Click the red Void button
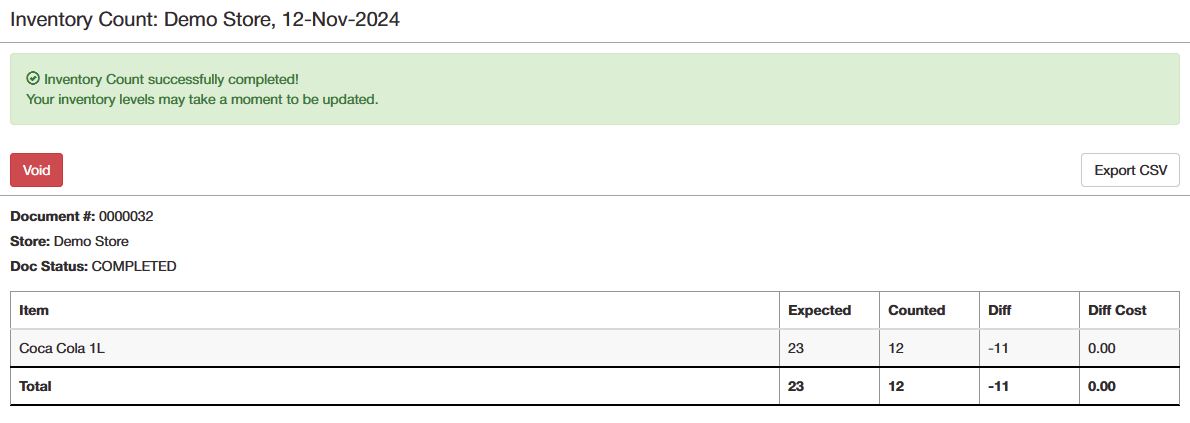This screenshot has height=423, width=1190. coord(36,170)
